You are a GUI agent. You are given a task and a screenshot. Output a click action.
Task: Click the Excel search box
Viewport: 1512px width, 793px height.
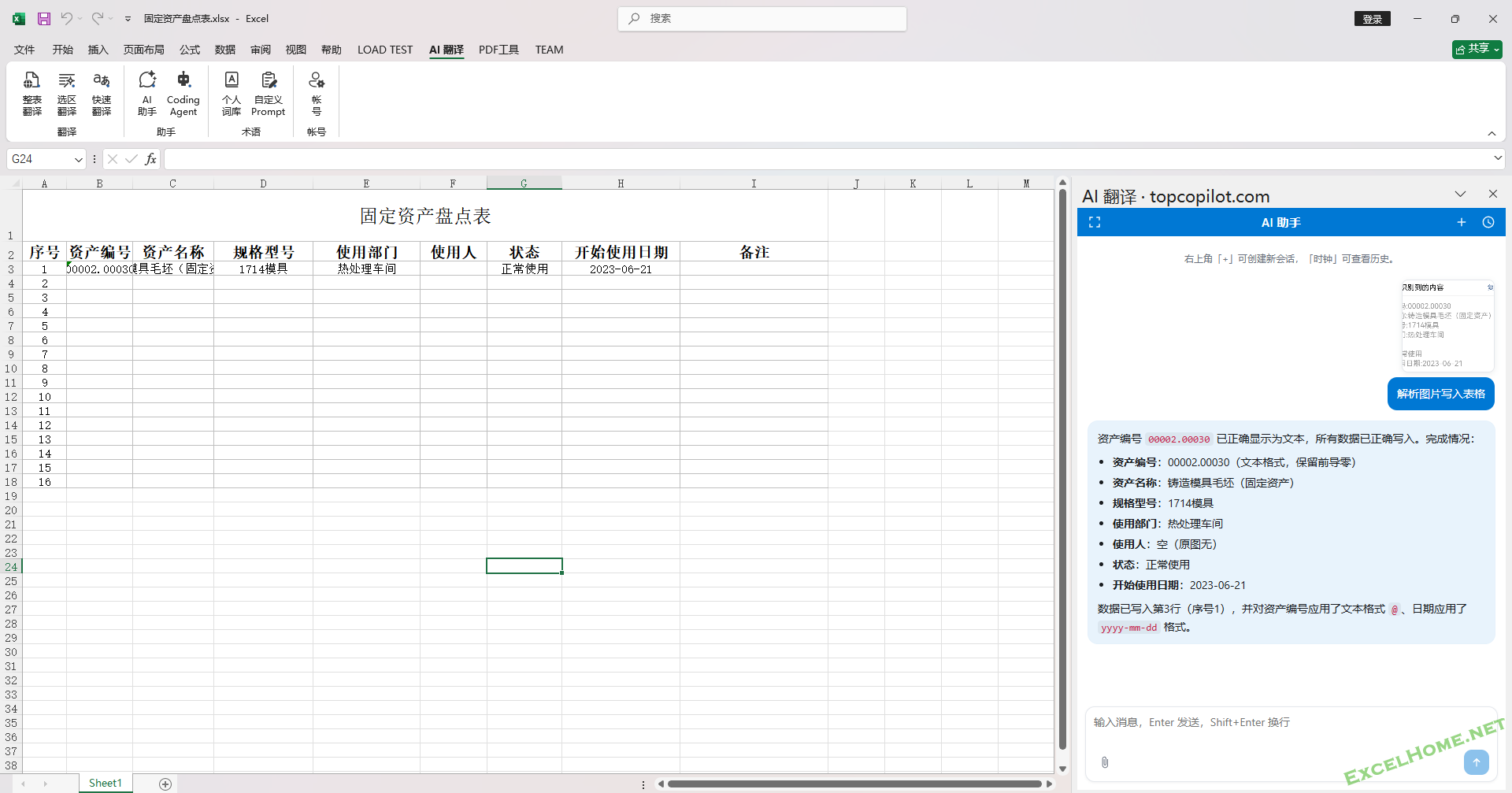point(762,19)
